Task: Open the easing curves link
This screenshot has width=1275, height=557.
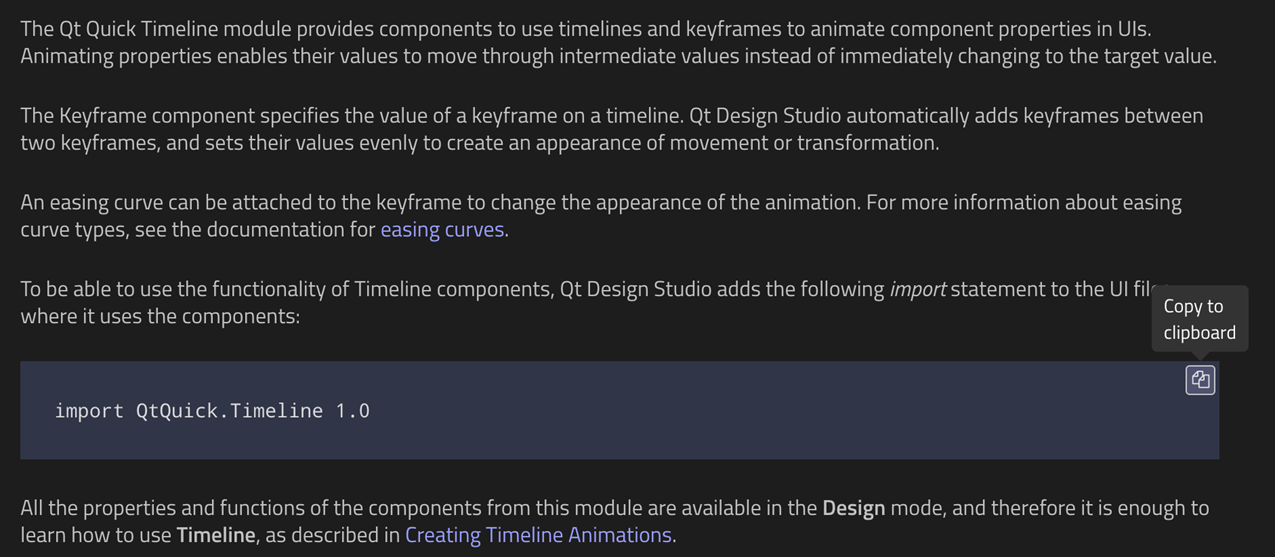Action: tap(442, 229)
